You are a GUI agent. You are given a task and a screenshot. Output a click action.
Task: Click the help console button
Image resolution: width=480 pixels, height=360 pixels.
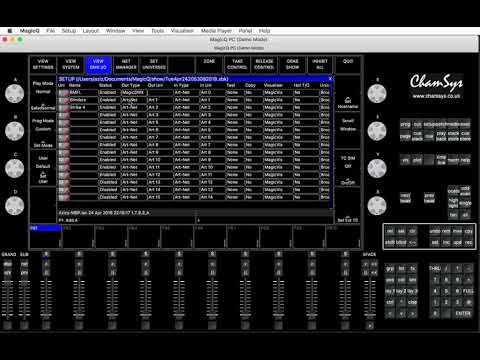[466, 160]
